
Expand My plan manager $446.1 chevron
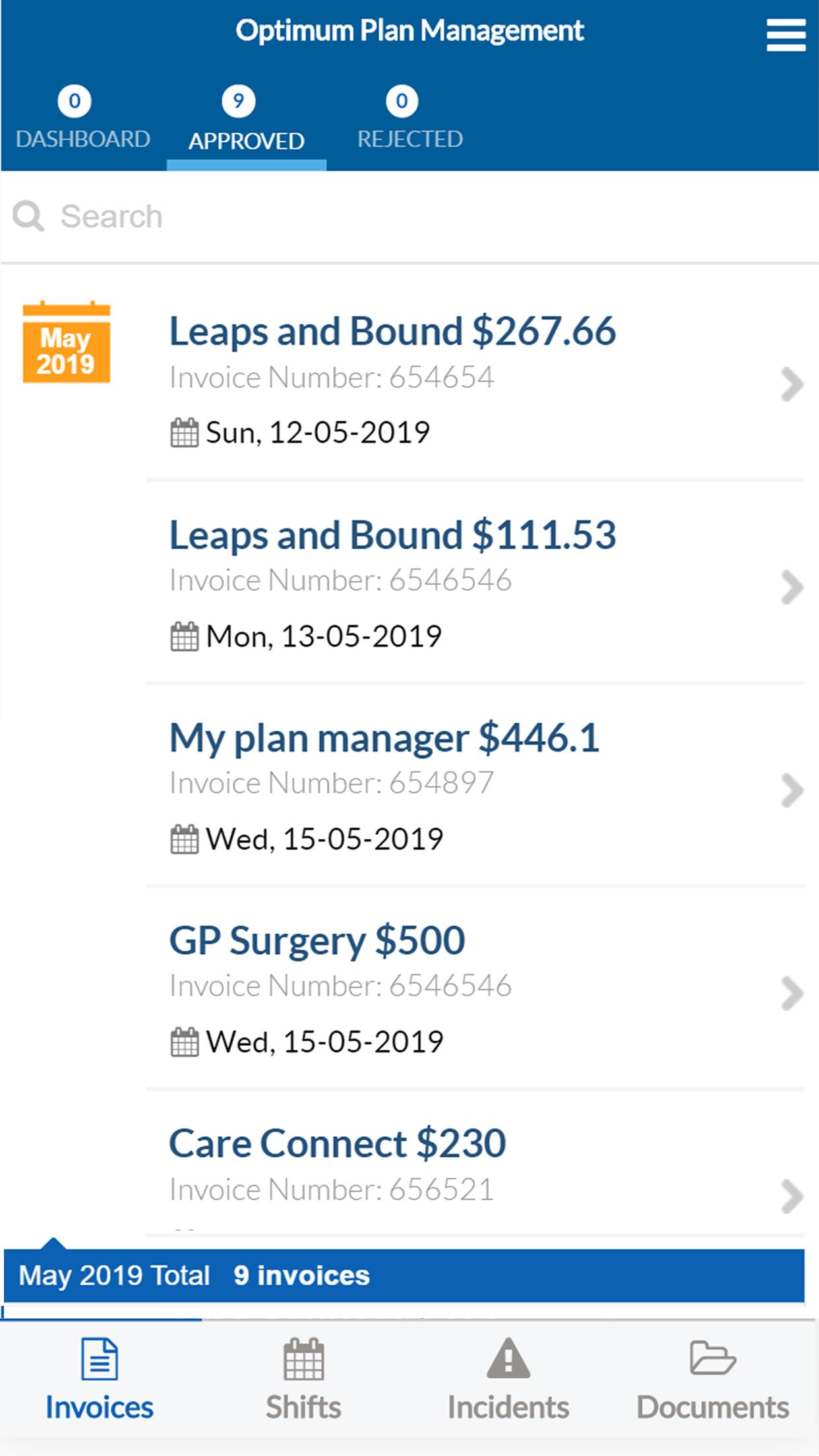tap(791, 791)
